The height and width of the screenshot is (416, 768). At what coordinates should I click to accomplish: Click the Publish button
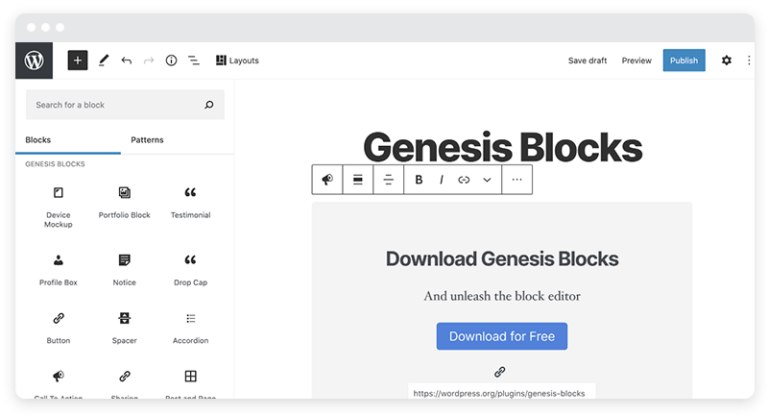click(x=684, y=61)
